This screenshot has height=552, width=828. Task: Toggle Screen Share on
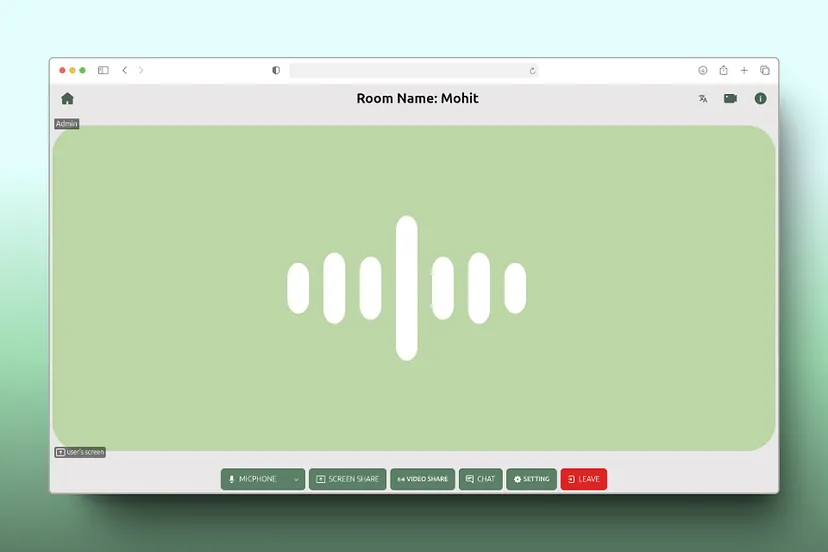pyautogui.click(x=347, y=479)
